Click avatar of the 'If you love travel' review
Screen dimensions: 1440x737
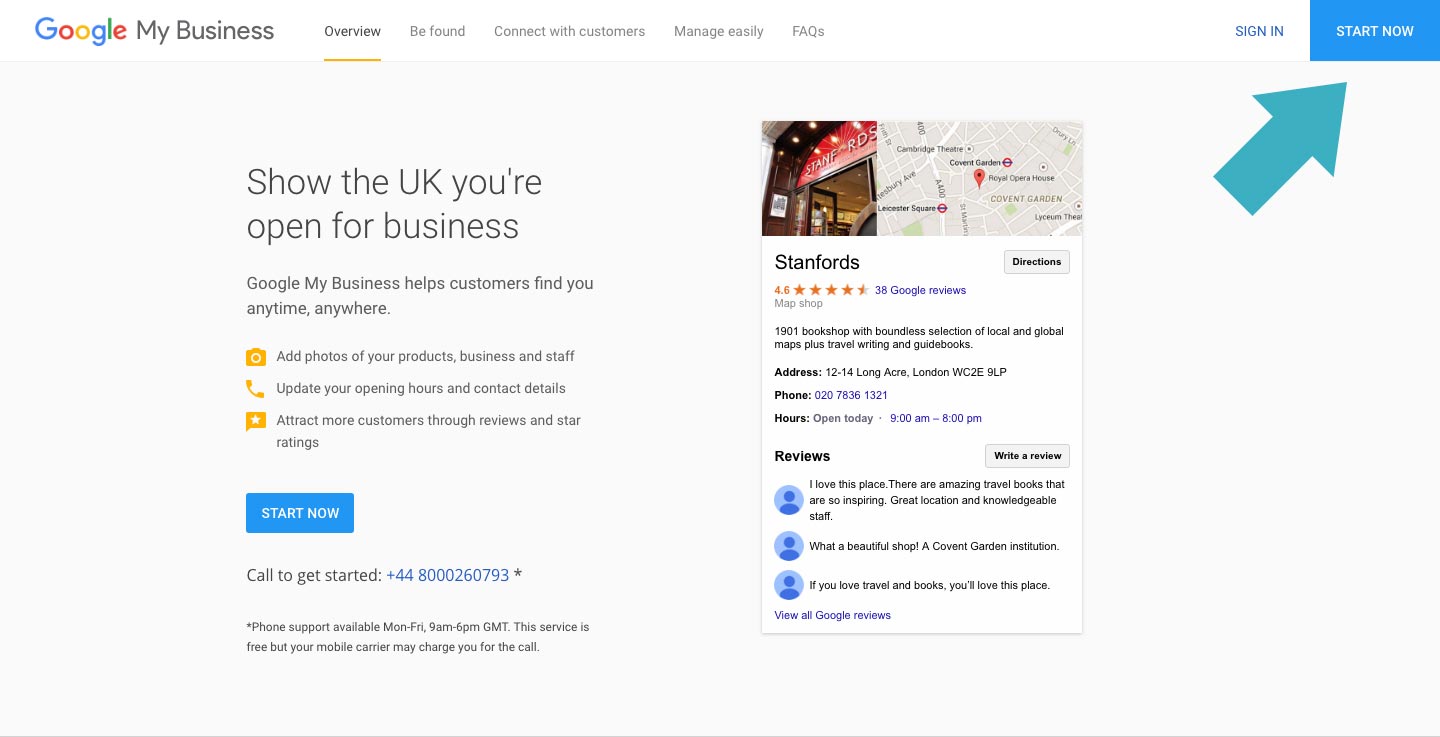[789, 585]
